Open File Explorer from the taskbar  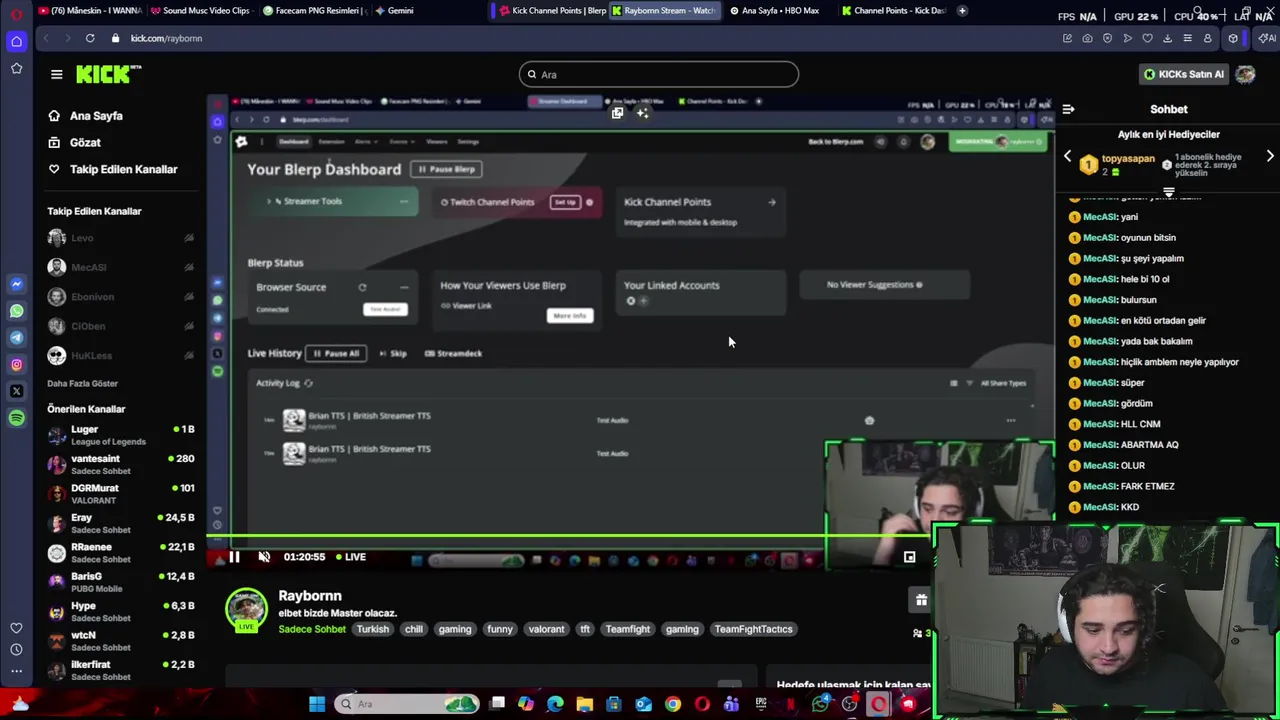(585, 704)
